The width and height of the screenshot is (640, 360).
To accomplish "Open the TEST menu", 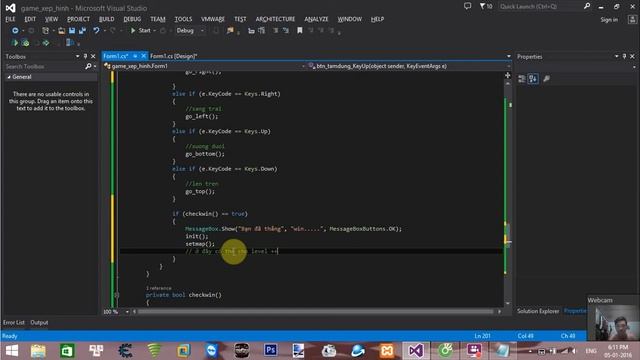I will point(240,19).
